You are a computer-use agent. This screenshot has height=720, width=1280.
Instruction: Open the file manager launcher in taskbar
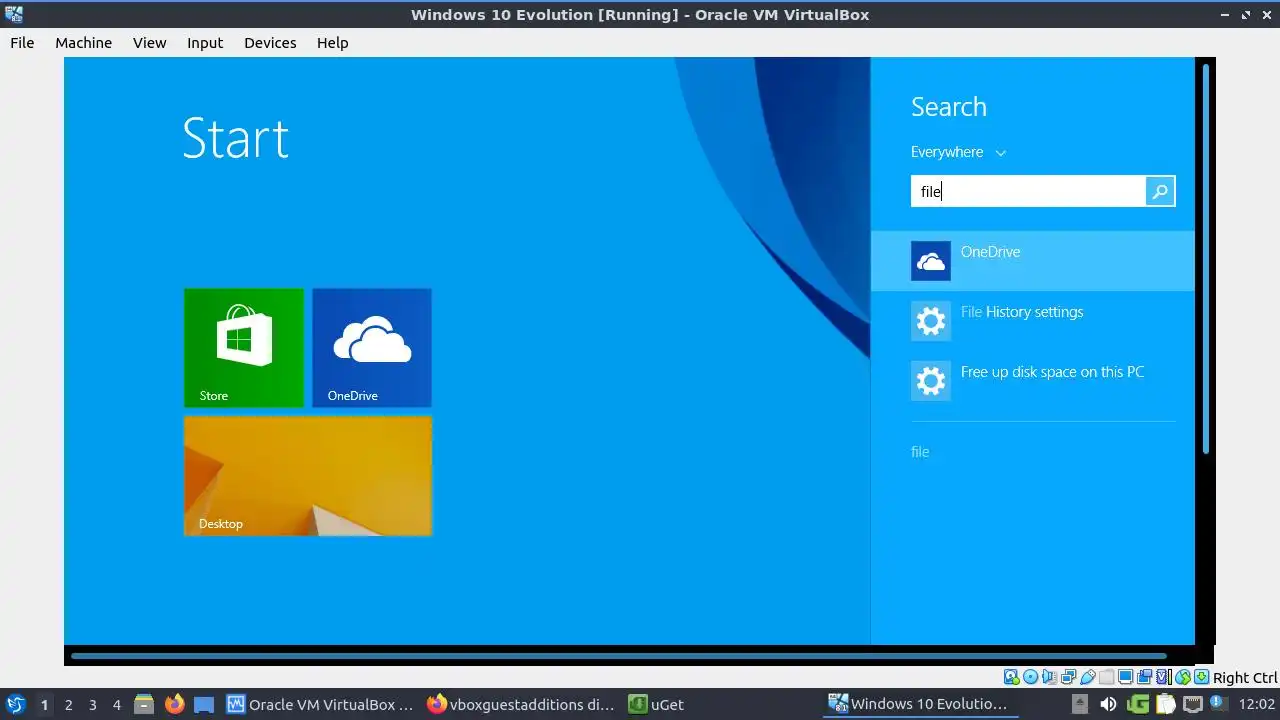point(144,704)
